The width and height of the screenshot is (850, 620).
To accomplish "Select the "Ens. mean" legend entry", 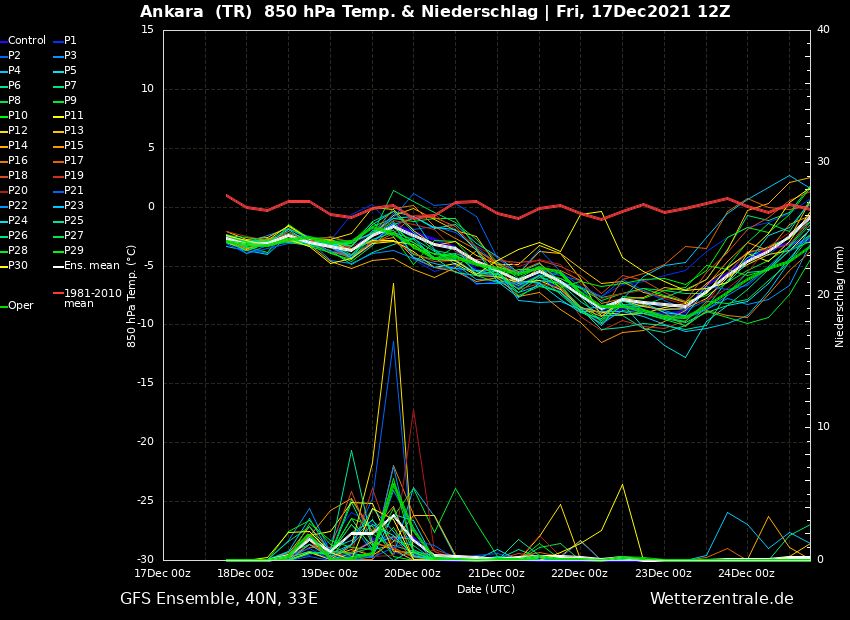I will tap(86, 266).
